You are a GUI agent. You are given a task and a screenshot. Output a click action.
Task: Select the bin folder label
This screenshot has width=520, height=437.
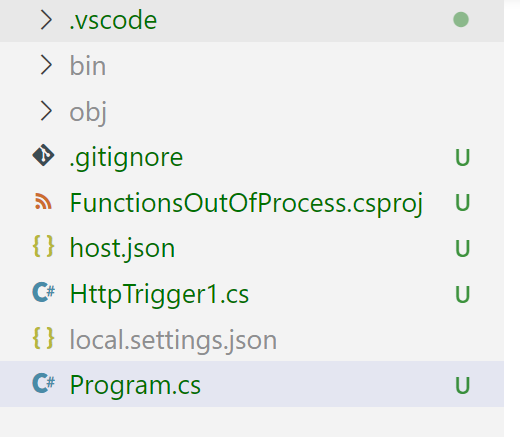pyautogui.click(x=88, y=66)
